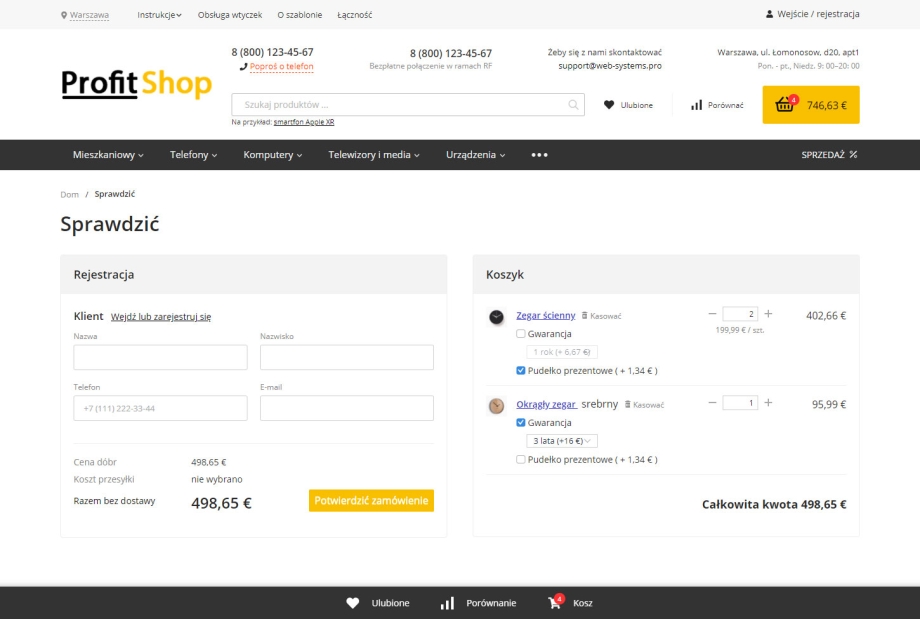The image size is (920, 619).
Task: Increase Zegar ścienny quantity with plus
Action: [768, 314]
